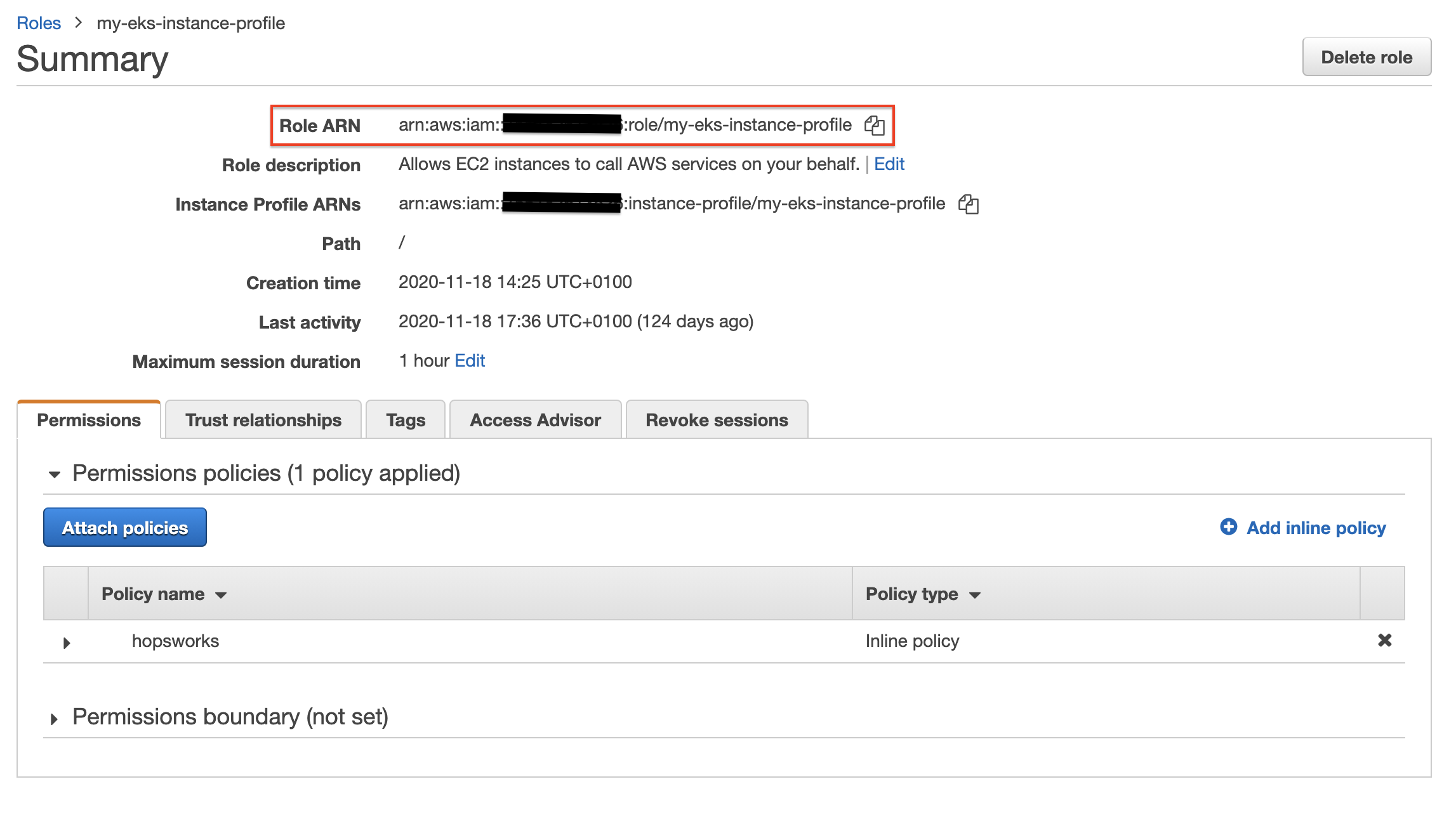Click the plus icon for inline policy
The height and width of the screenshot is (817, 1456).
(x=1228, y=527)
